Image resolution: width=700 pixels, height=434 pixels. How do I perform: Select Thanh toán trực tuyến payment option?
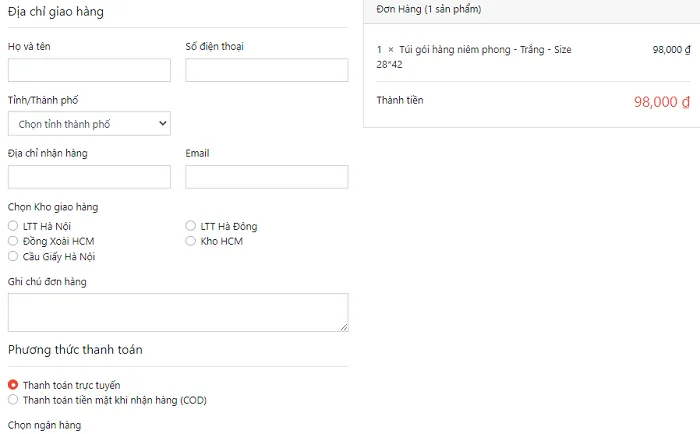pyautogui.click(x=13, y=384)
